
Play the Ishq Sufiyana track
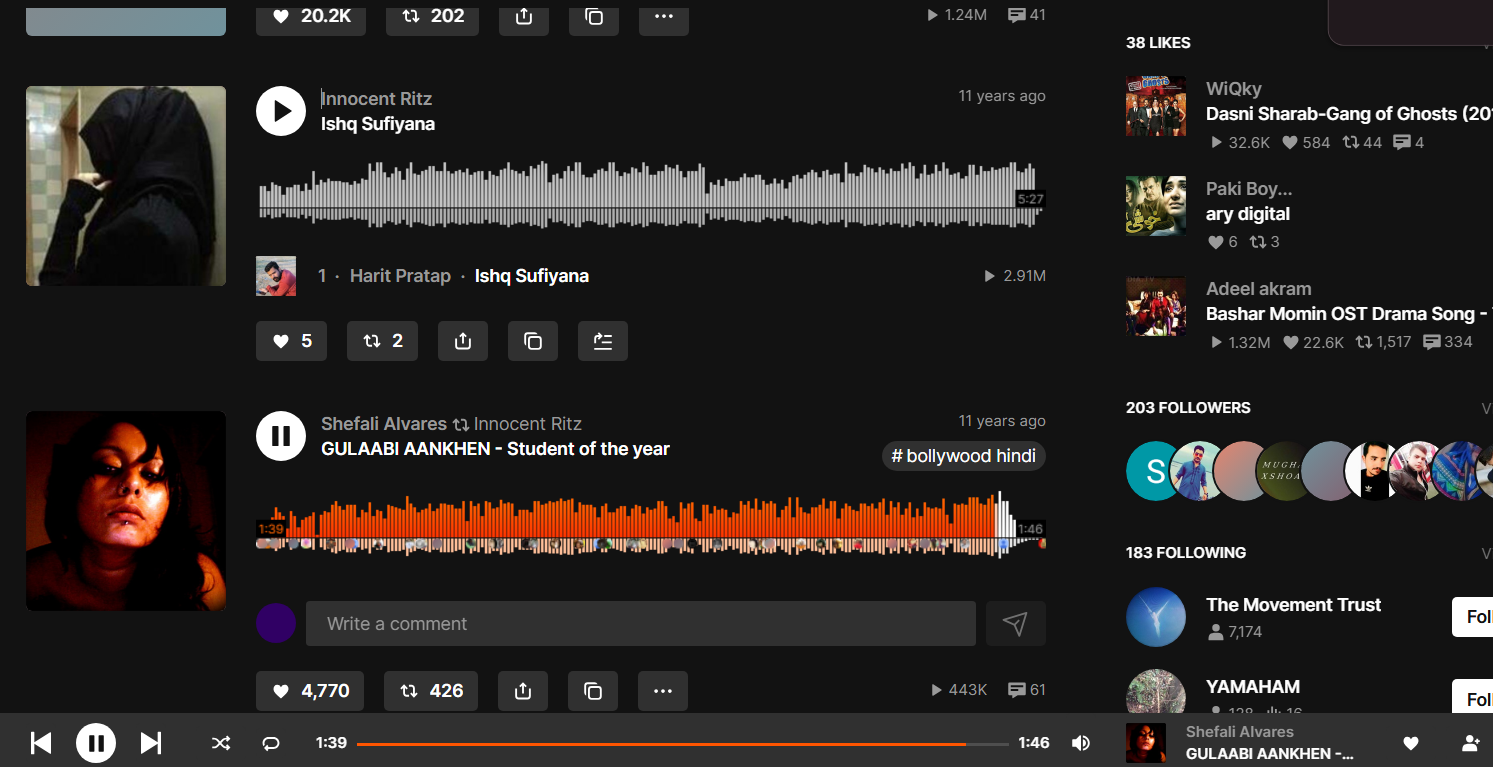tap(281, 111)
